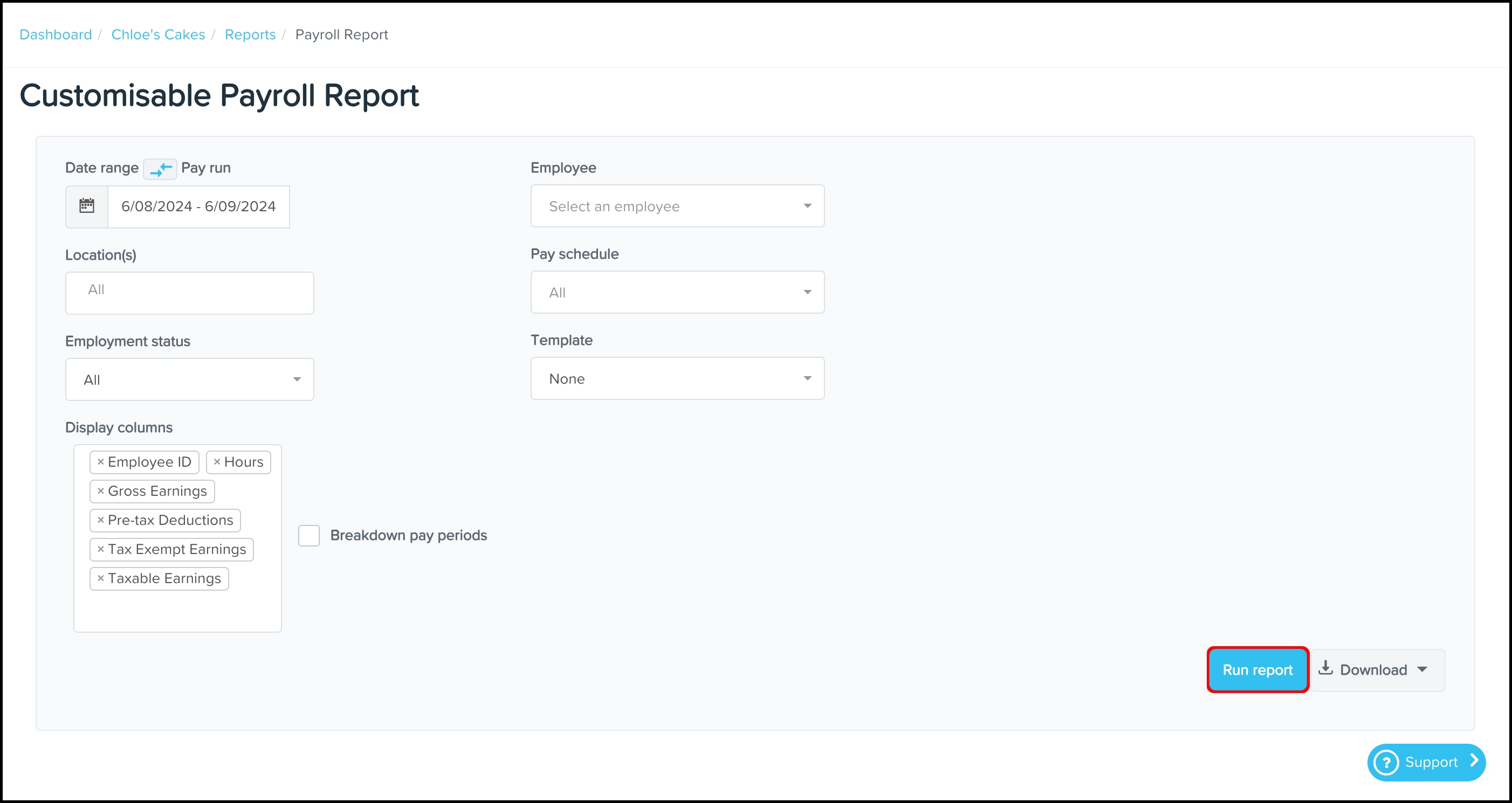Remove the Employee ID column tag
Screen dimensions: 1512x803
click(100, 462)
